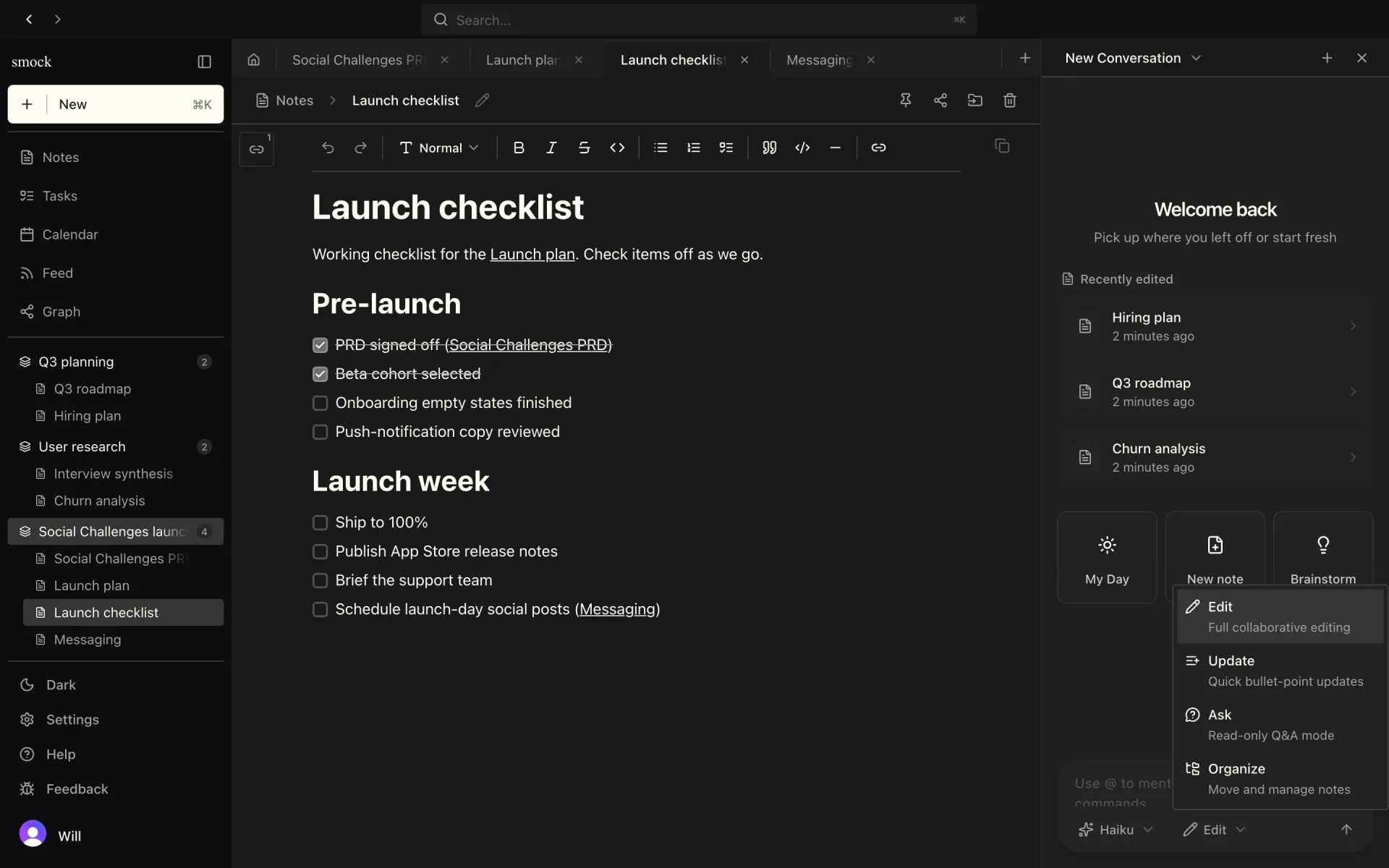Collapse User research folder
This screenshot has height=868, width=1389.
tap(116, 446)
